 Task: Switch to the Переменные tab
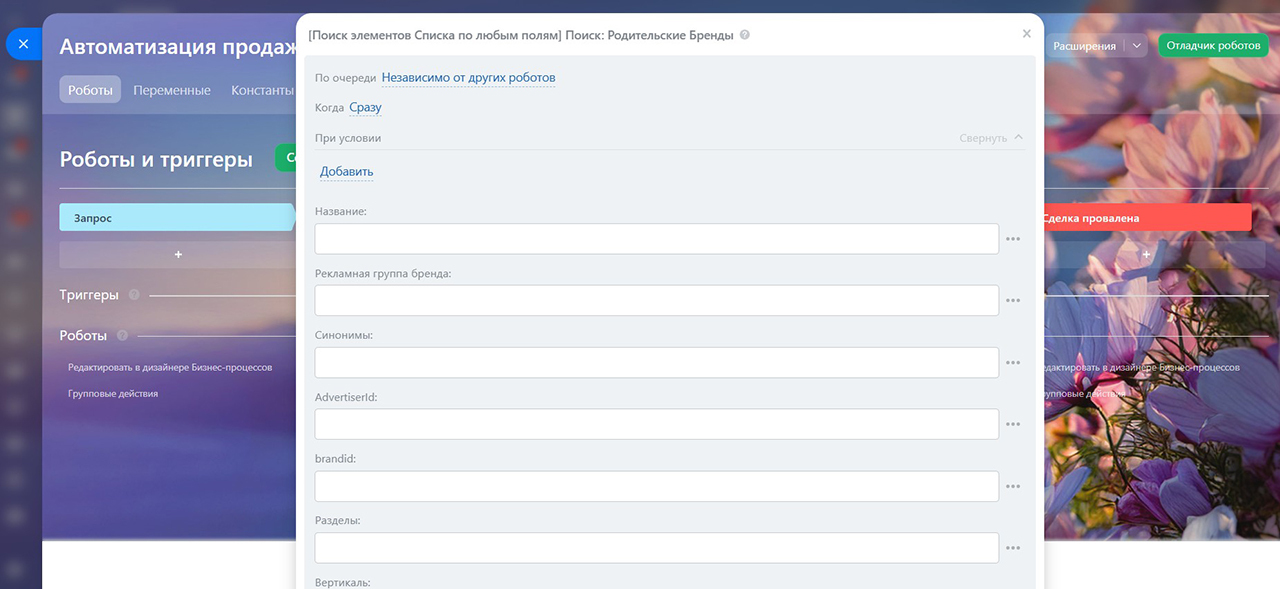point(172,90)
